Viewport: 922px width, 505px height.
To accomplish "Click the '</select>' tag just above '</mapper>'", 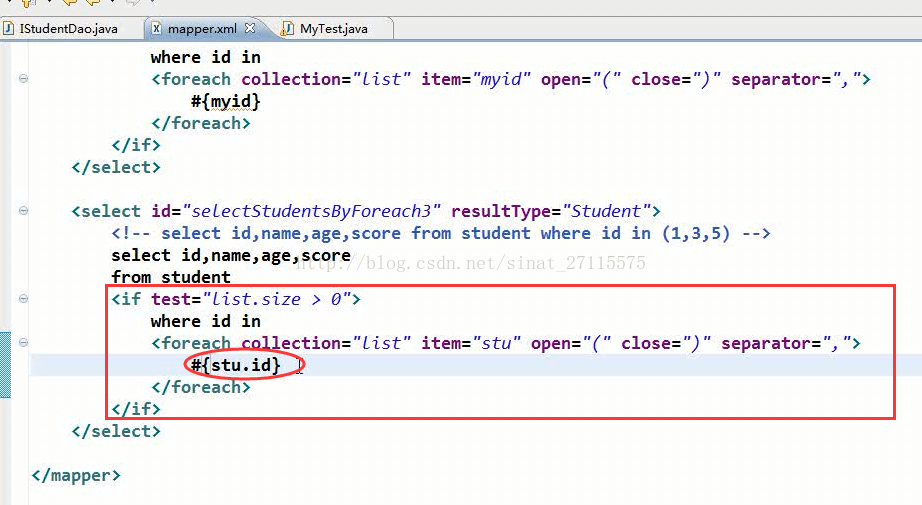I will point(116,431).
